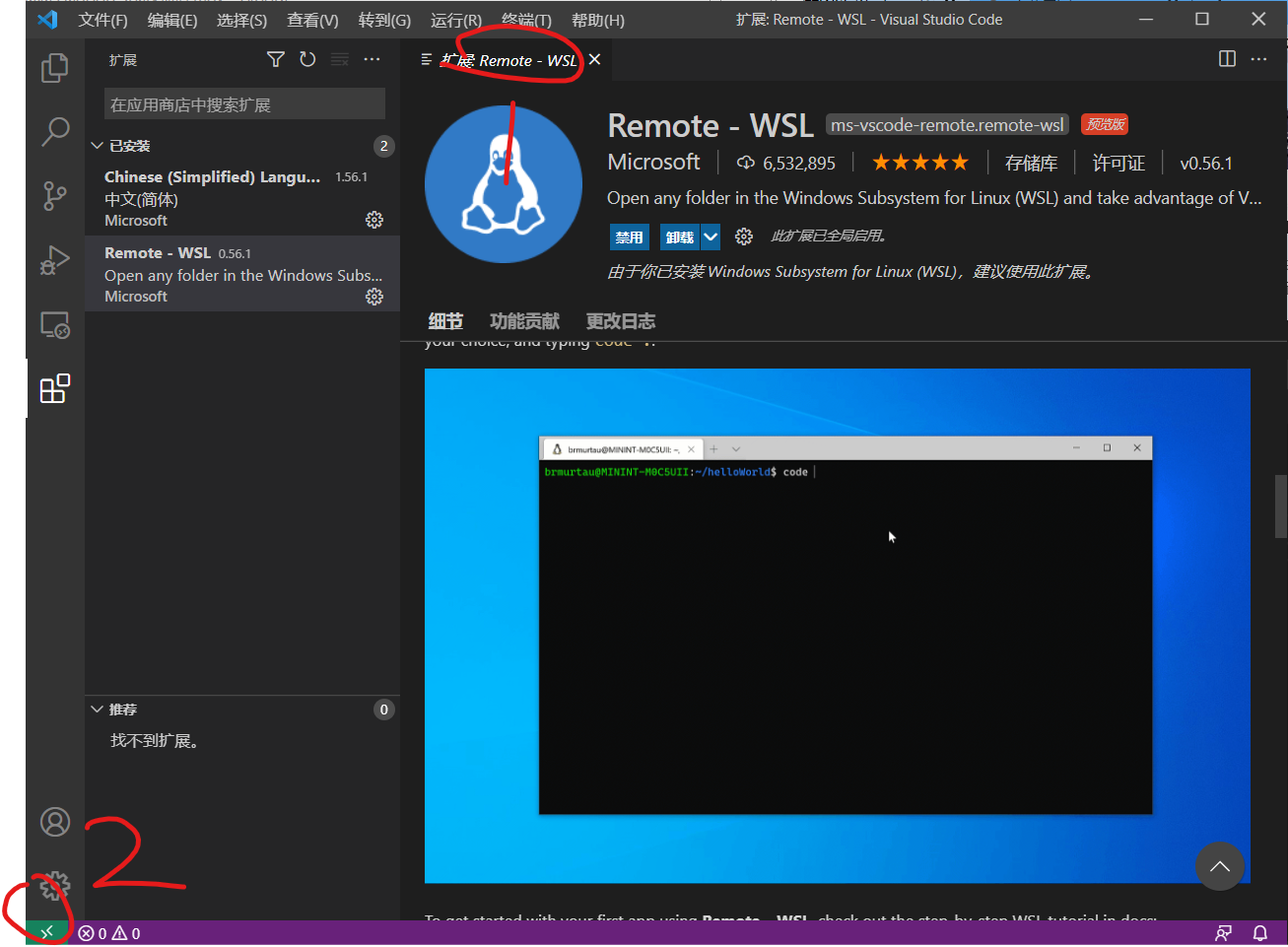Image resolution: width=1288 pixels, height=947 pixels.
Task: Open the Manage gear in activity bar
Action: tap(55, 886)
